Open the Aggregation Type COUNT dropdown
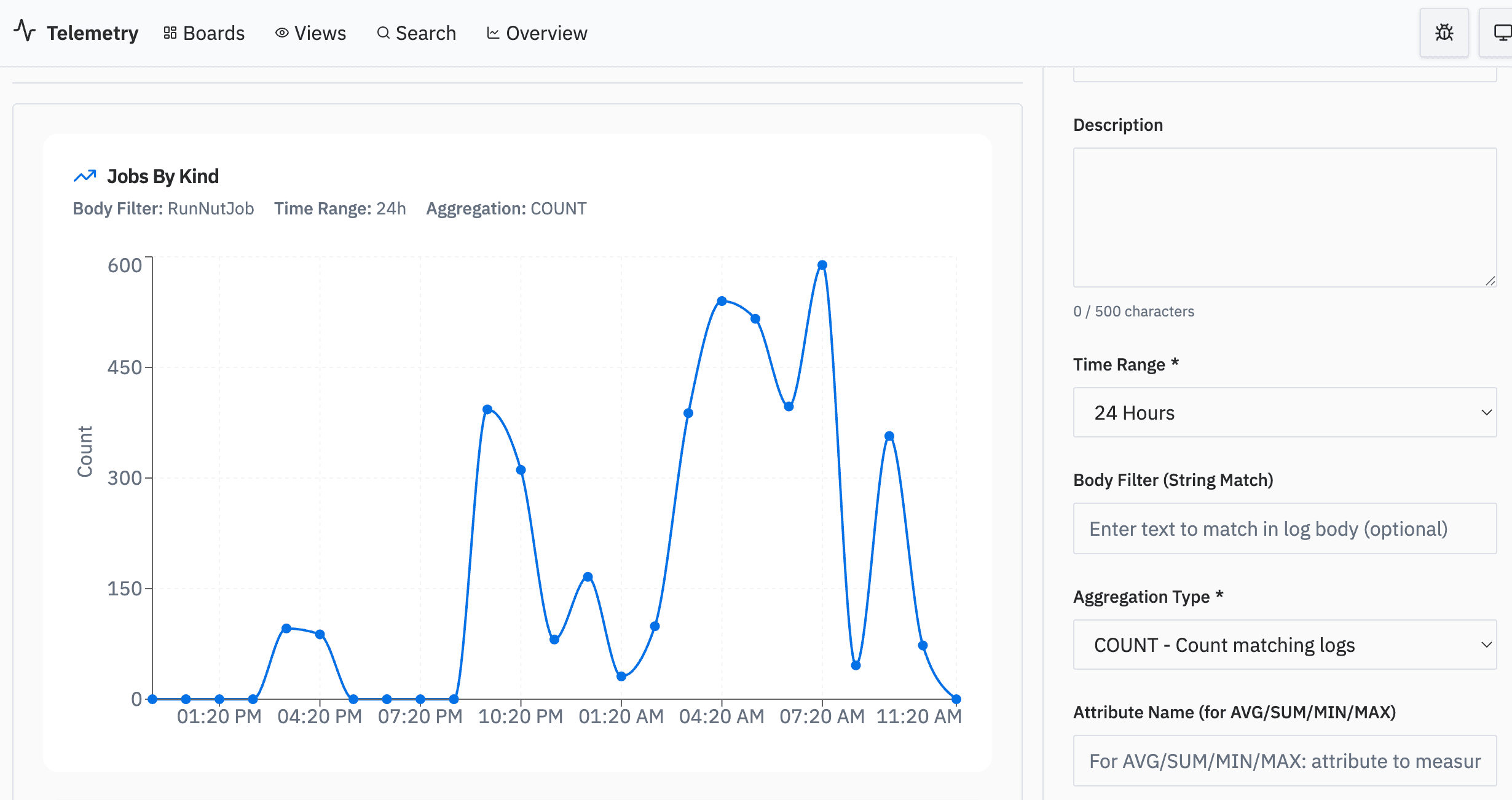This screenshot has width=1512, height=800. pos(1284,645)
